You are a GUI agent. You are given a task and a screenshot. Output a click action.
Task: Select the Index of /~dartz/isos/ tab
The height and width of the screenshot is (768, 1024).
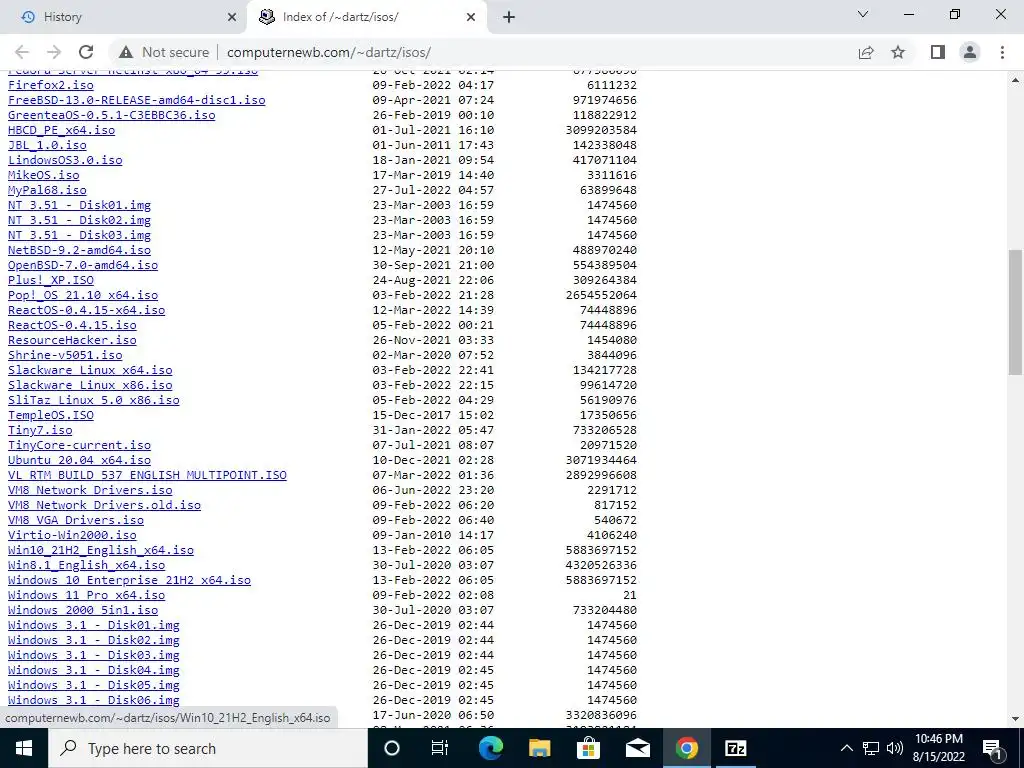point(366,17)
